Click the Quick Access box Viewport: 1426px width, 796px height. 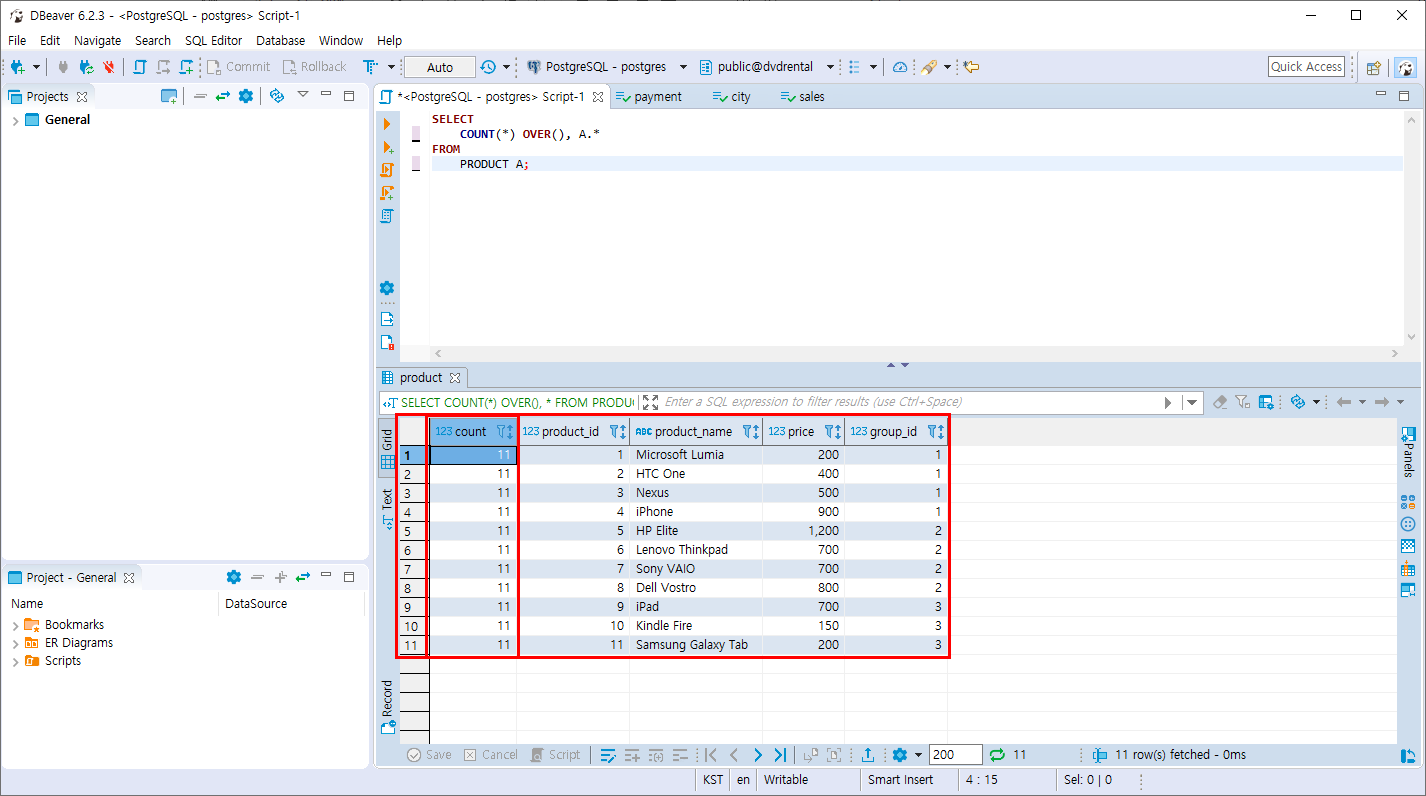[1306, 67]
